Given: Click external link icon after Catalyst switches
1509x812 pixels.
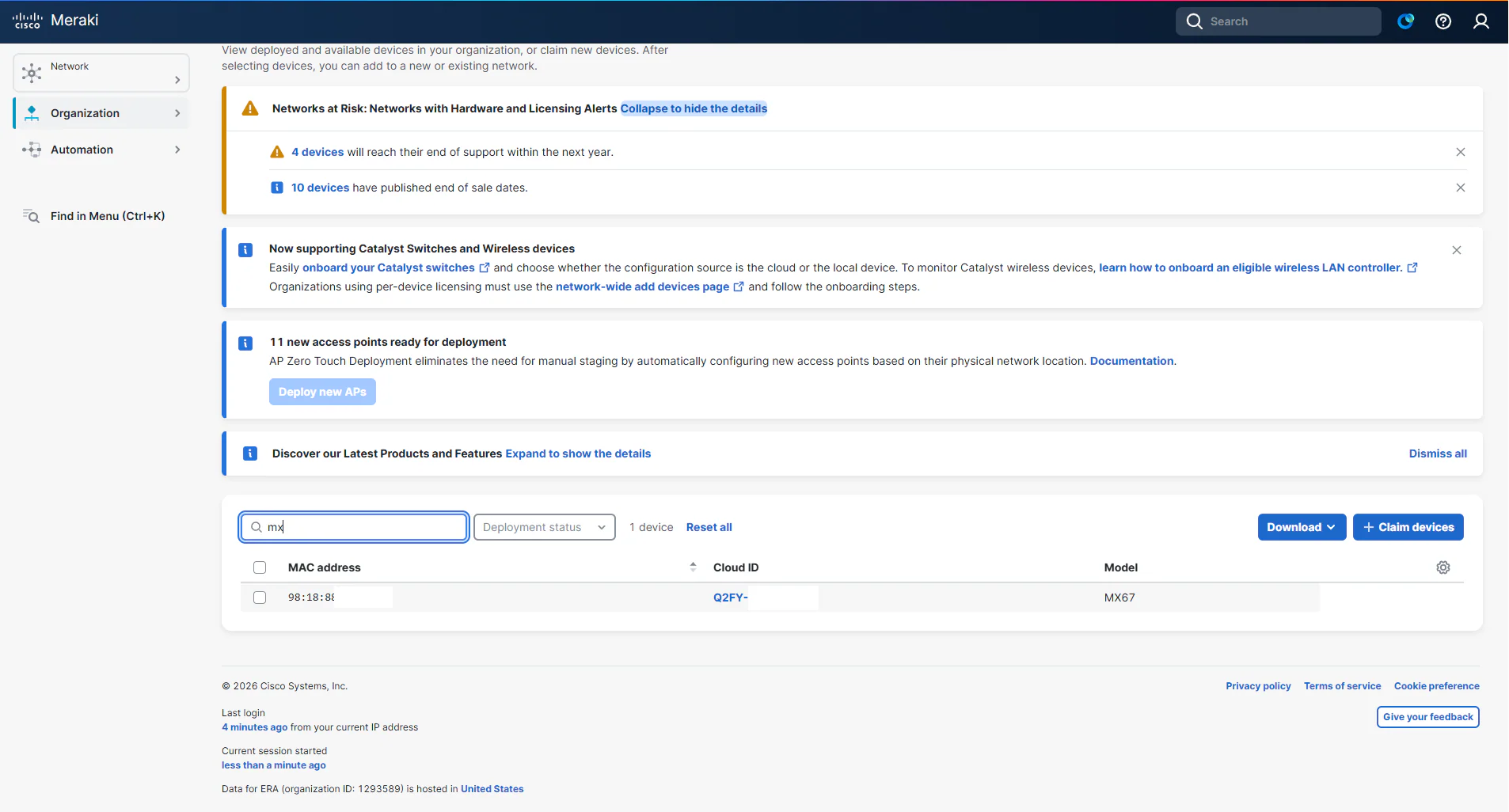Looking at the screenshot, I should coord(485,268).
